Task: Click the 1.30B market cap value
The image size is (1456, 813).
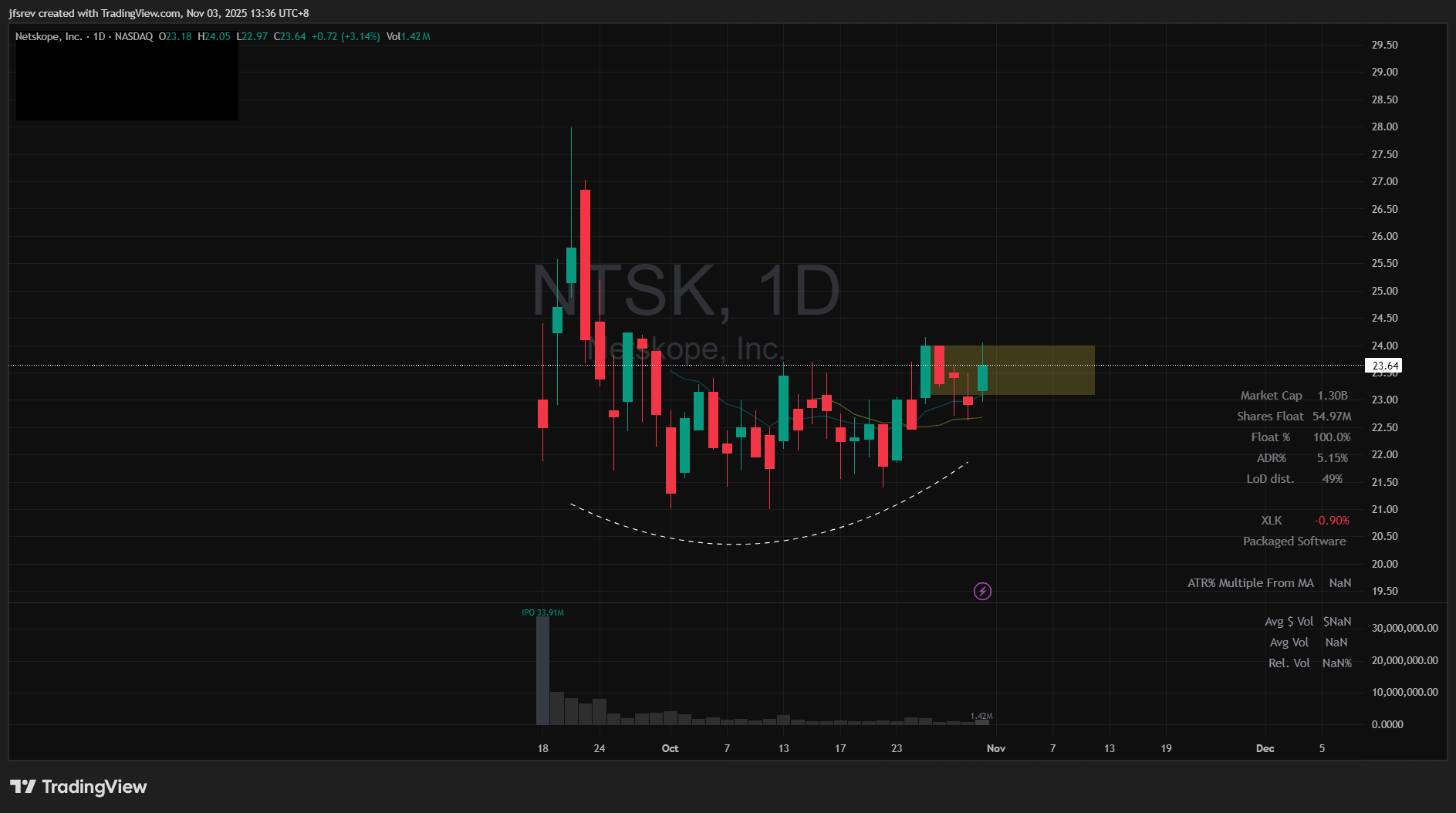Action: tap(1333, 396)
